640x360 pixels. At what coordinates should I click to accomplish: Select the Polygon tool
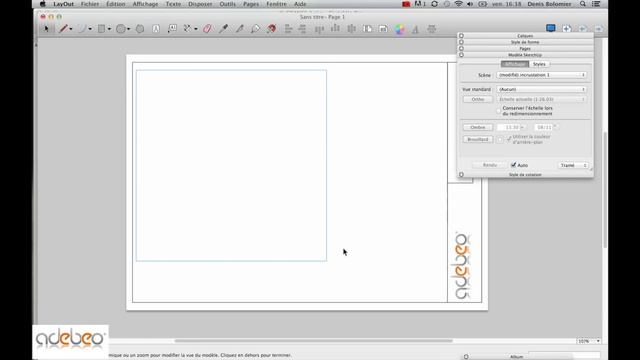pyautogui.click(x=140, y=29)
